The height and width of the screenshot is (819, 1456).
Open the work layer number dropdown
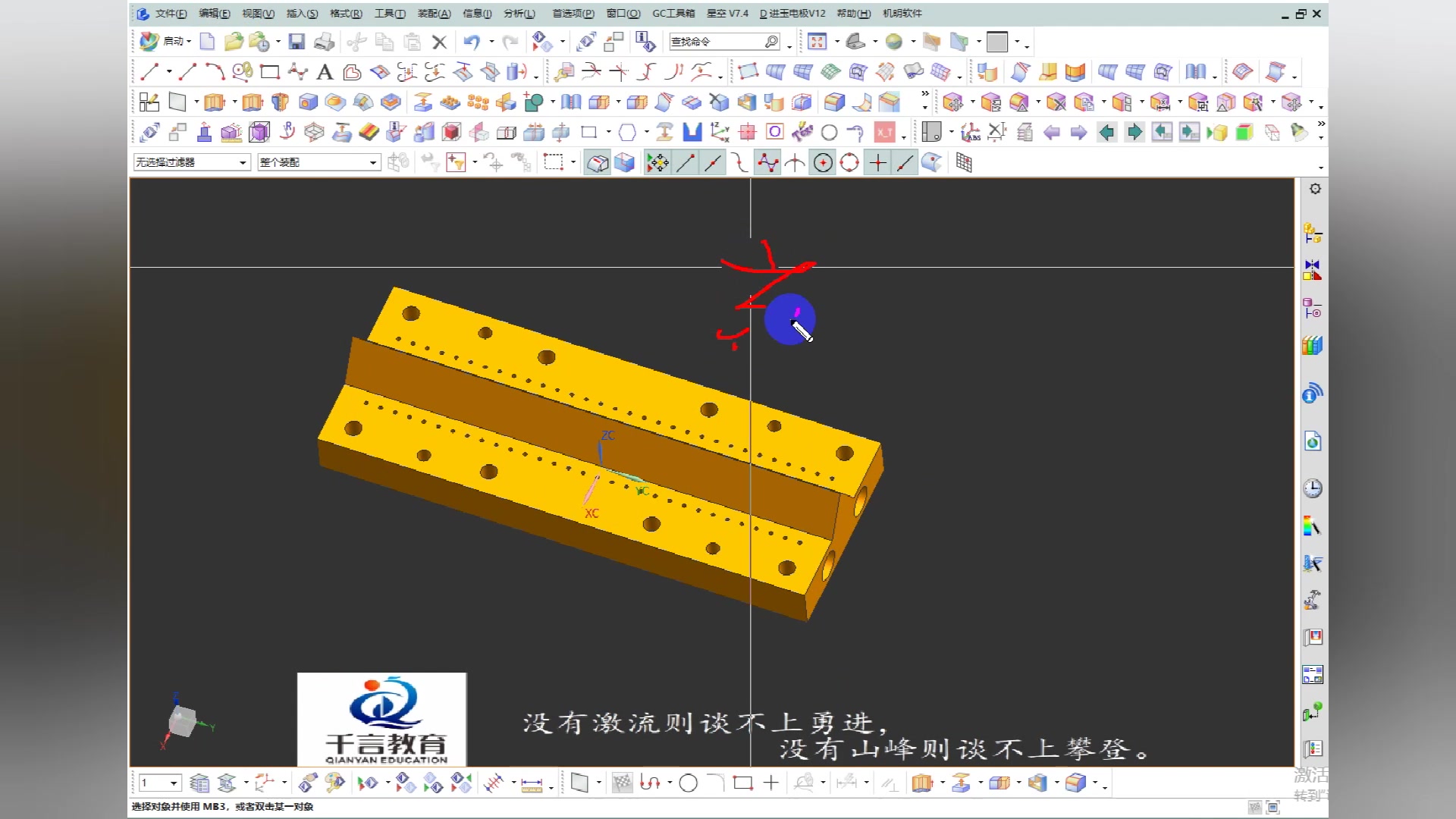(x=174, y=783)
